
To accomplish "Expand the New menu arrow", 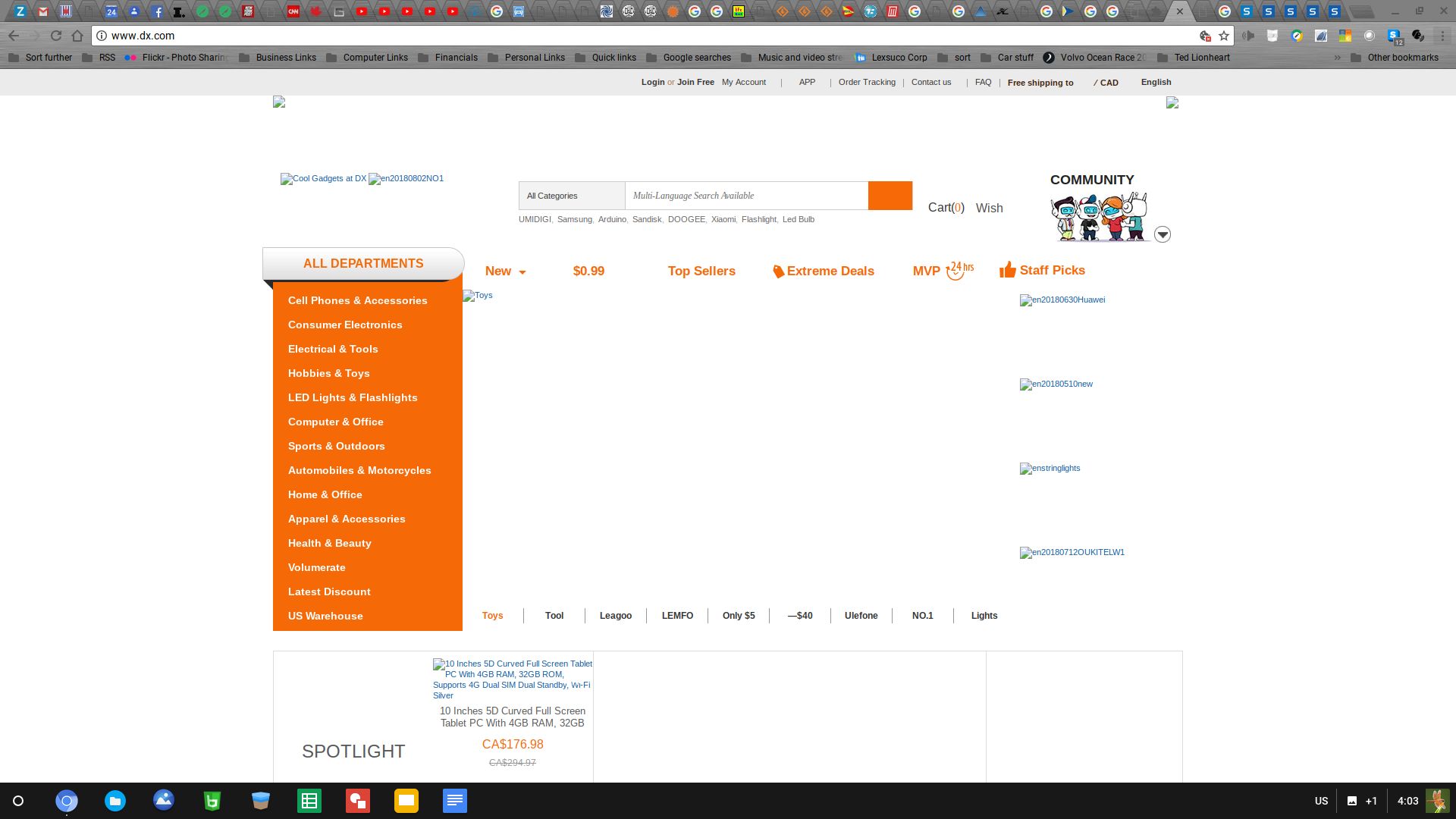I will [x=522, y=272].
